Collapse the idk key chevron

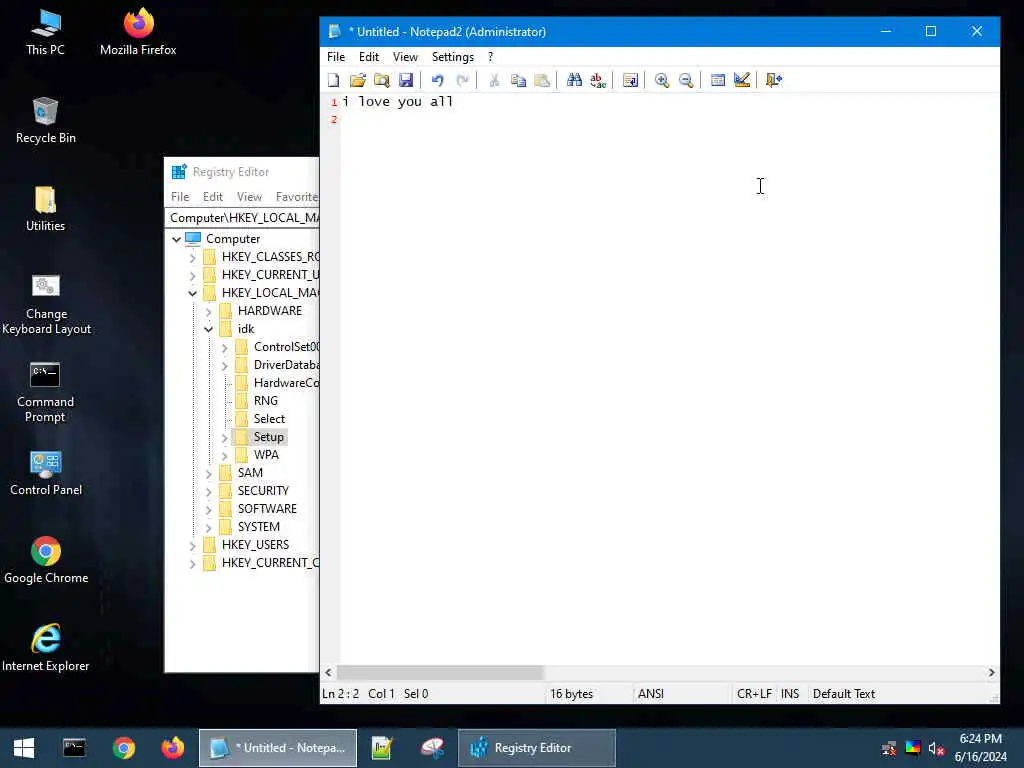pos(209,329)
